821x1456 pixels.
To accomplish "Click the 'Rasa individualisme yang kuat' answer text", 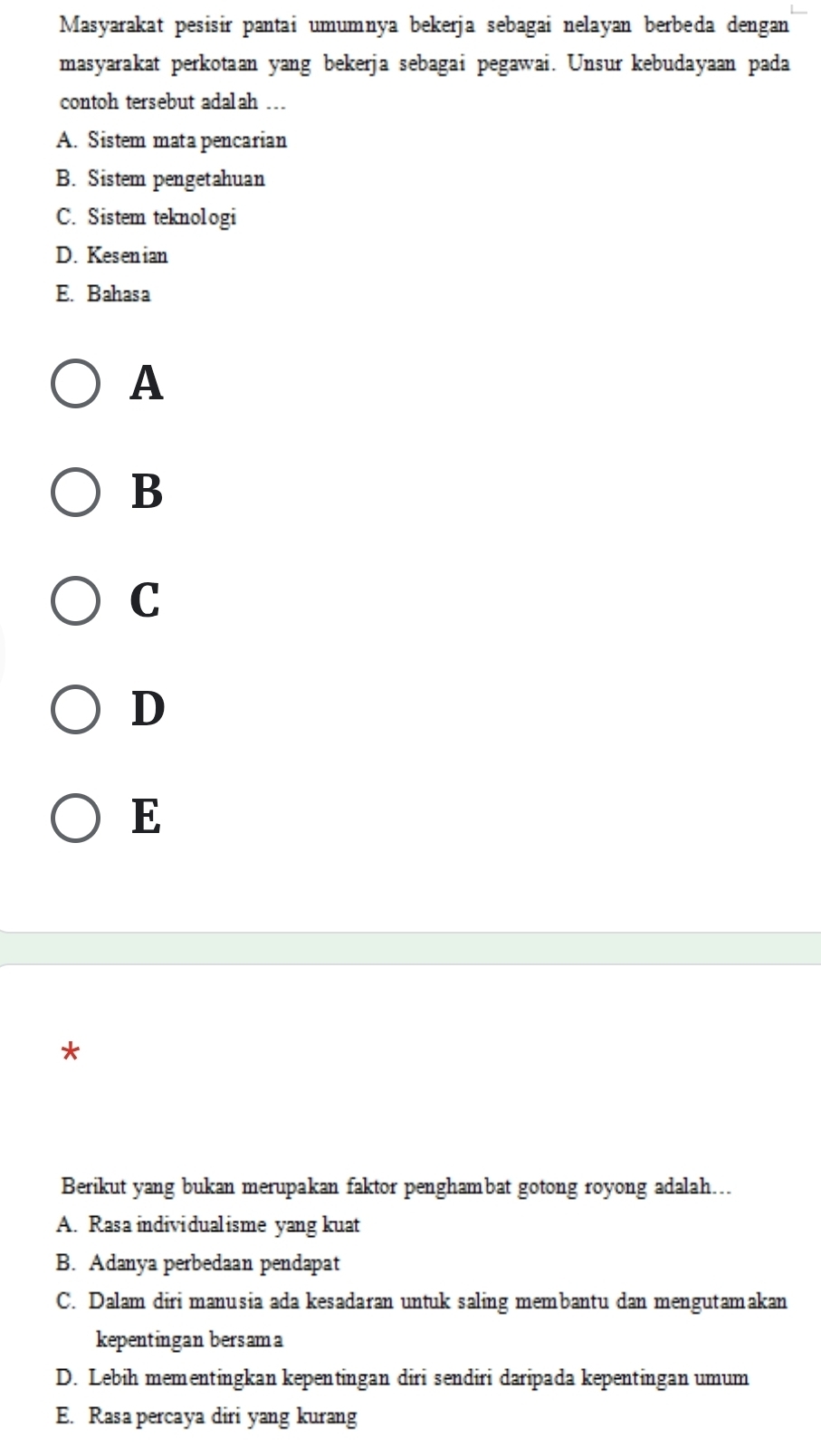I will (x=224, y=1225).
